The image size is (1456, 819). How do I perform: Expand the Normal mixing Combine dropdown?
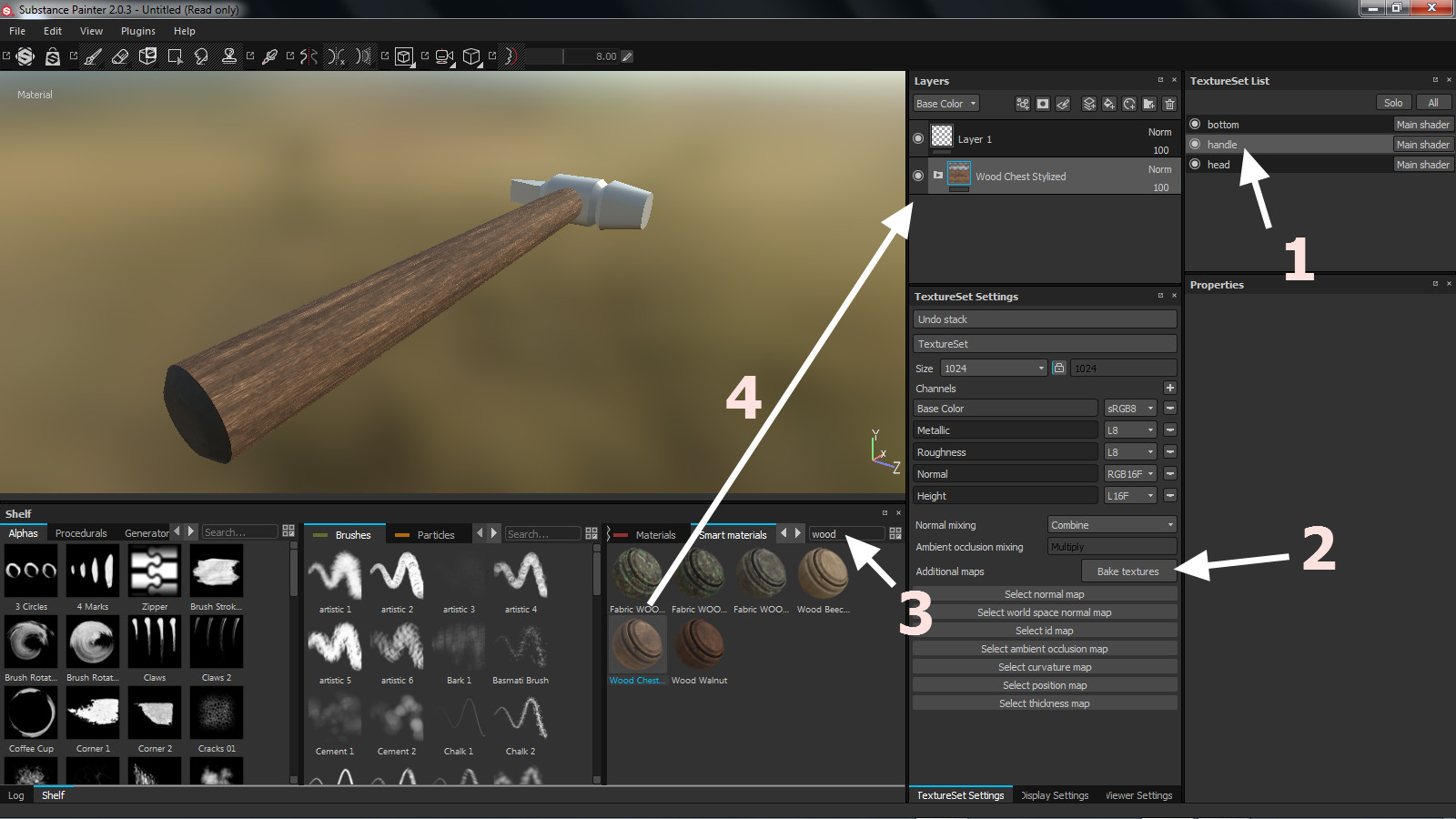point(1112,525)
